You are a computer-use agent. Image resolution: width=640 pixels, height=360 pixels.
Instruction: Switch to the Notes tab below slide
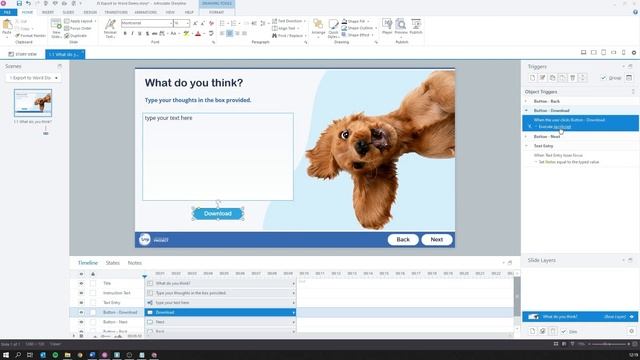point(135,263)
